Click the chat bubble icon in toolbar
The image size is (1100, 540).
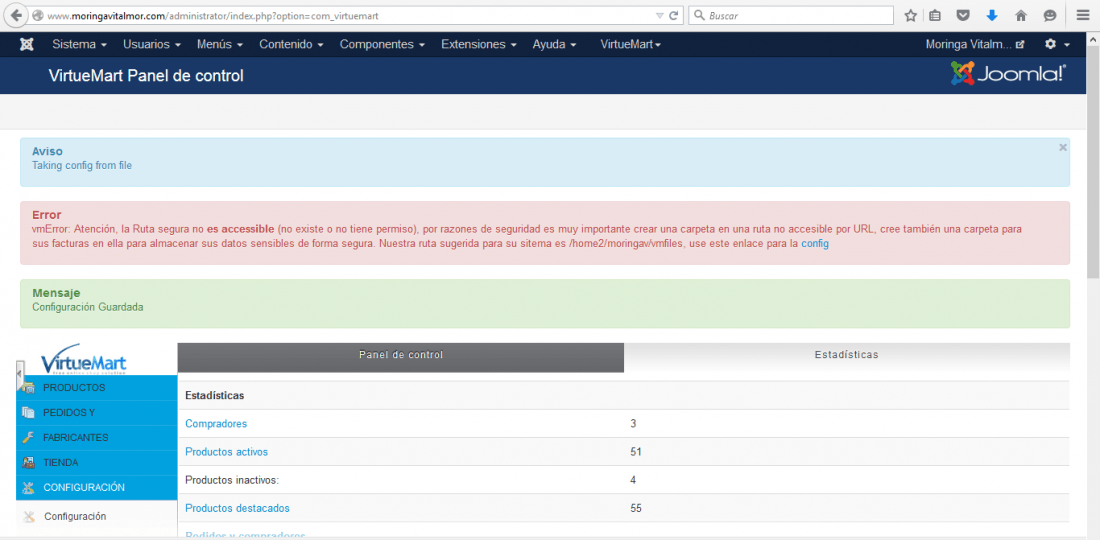point(1049,15)
